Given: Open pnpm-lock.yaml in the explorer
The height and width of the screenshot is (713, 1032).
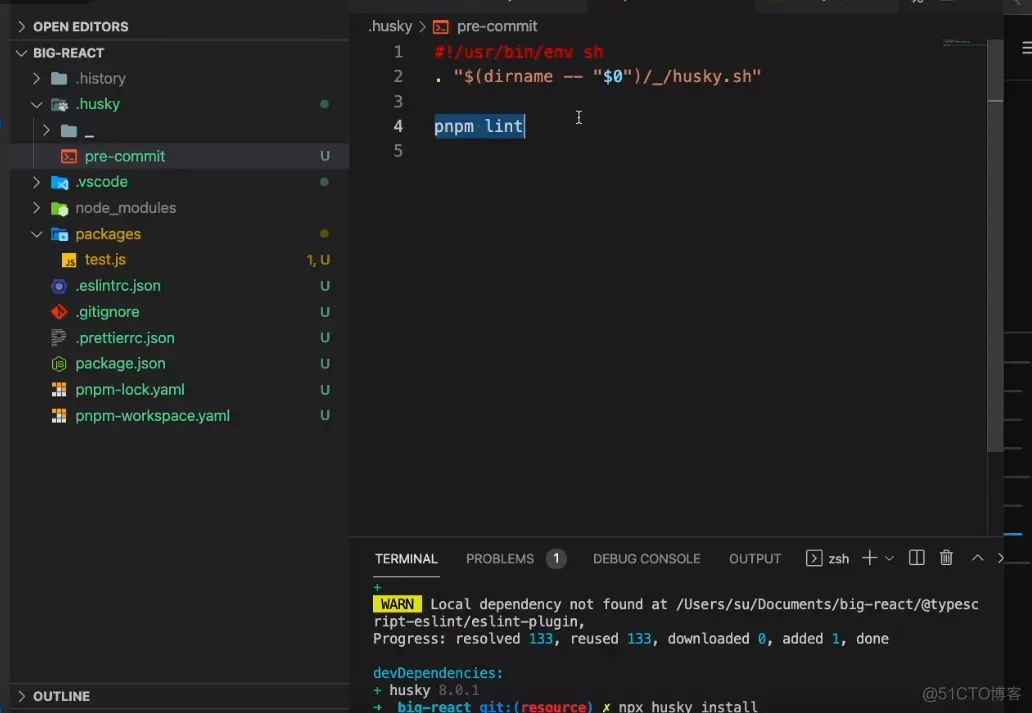Looking at the screenshot, I should (x=179, y=390).
